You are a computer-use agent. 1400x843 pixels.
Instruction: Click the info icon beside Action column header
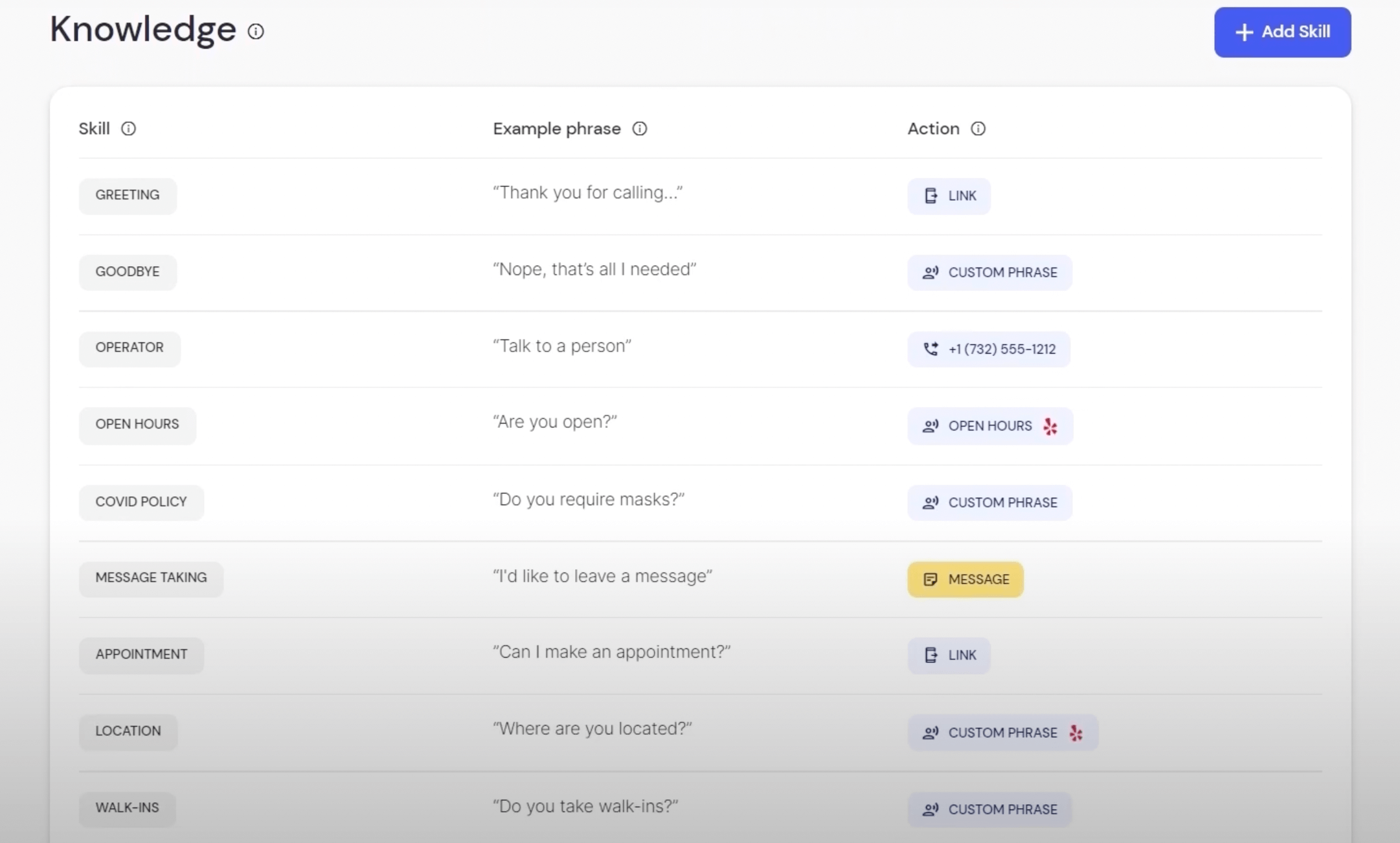coord(978,129)
